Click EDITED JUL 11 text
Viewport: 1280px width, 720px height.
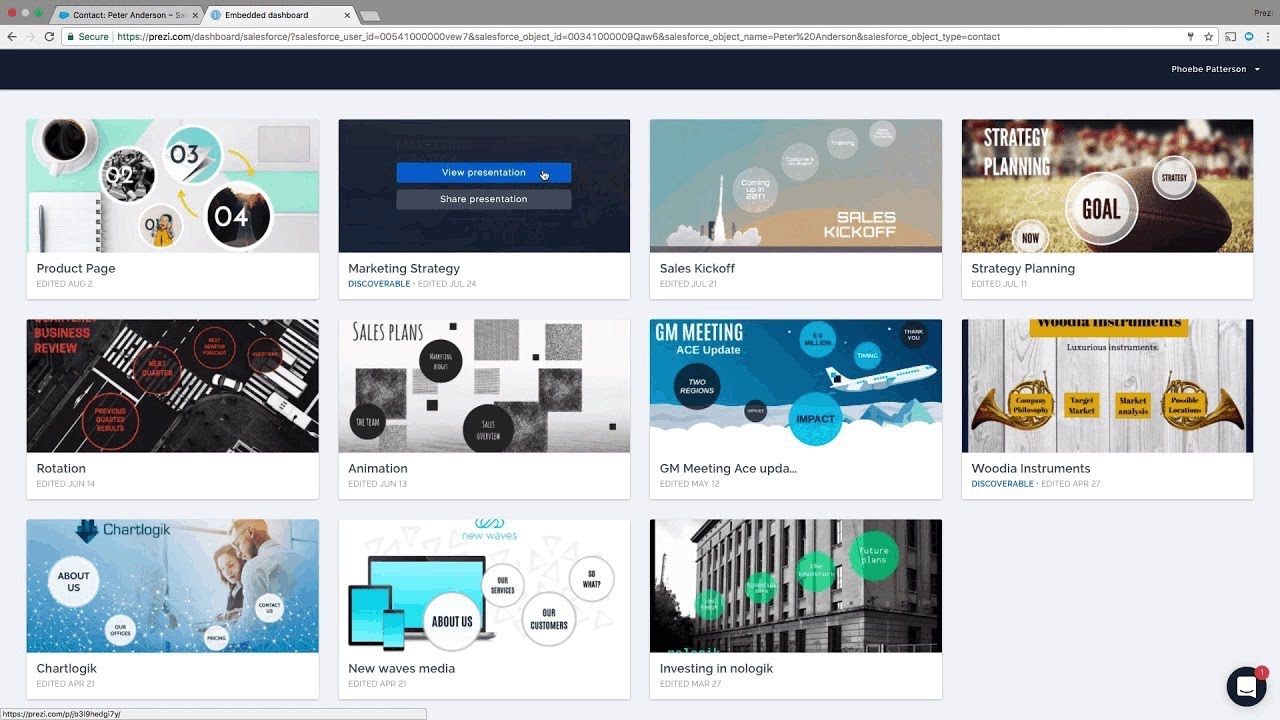[x=999, y=284]
